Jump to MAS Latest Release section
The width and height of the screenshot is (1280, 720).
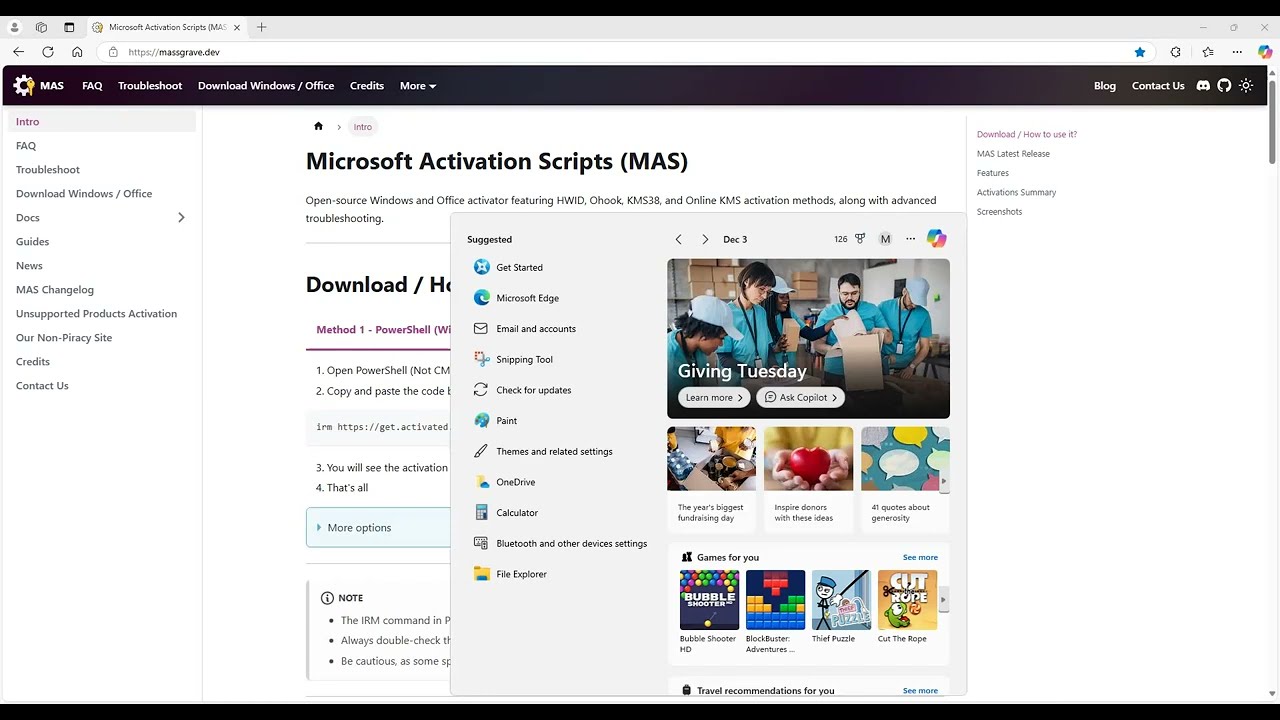click(x=1013, y=154)
